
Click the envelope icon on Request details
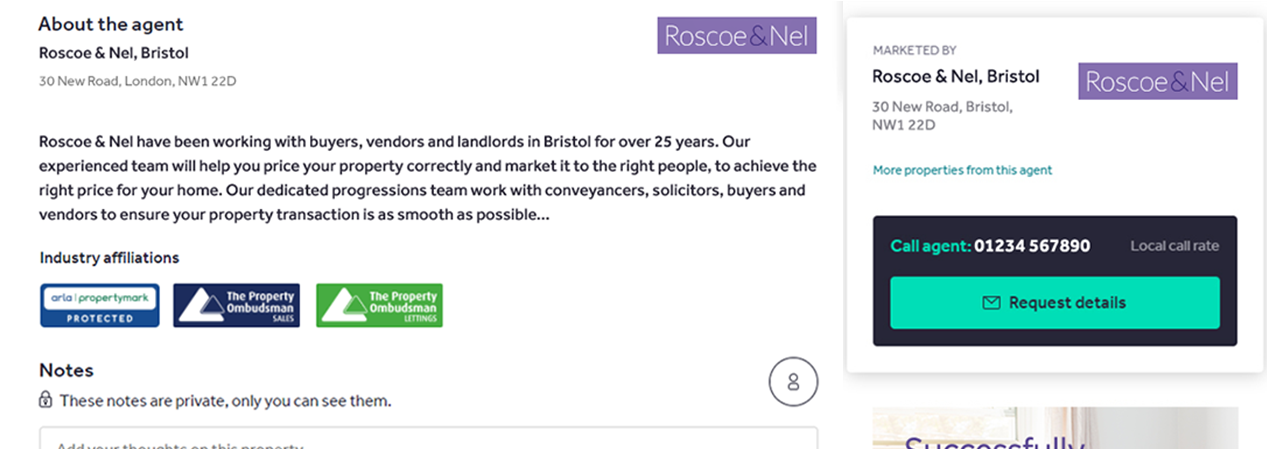click(x=992, y=303)
